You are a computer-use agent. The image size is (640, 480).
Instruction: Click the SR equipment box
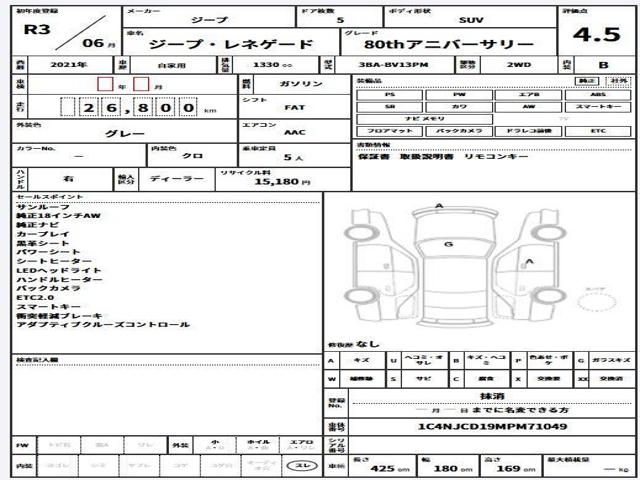[x=389, y=107]
